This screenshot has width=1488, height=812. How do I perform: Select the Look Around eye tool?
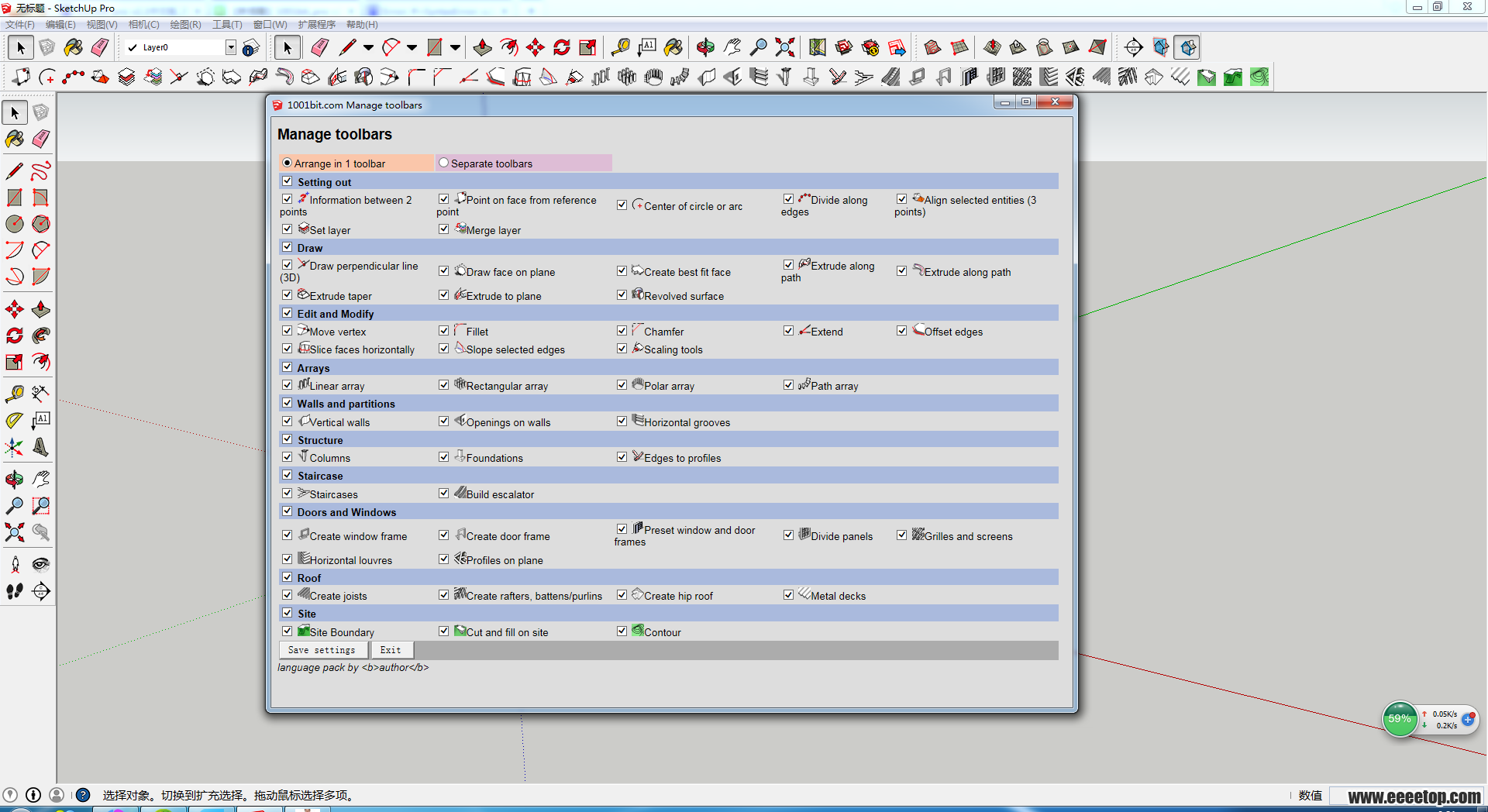click(x=41, y=565)
